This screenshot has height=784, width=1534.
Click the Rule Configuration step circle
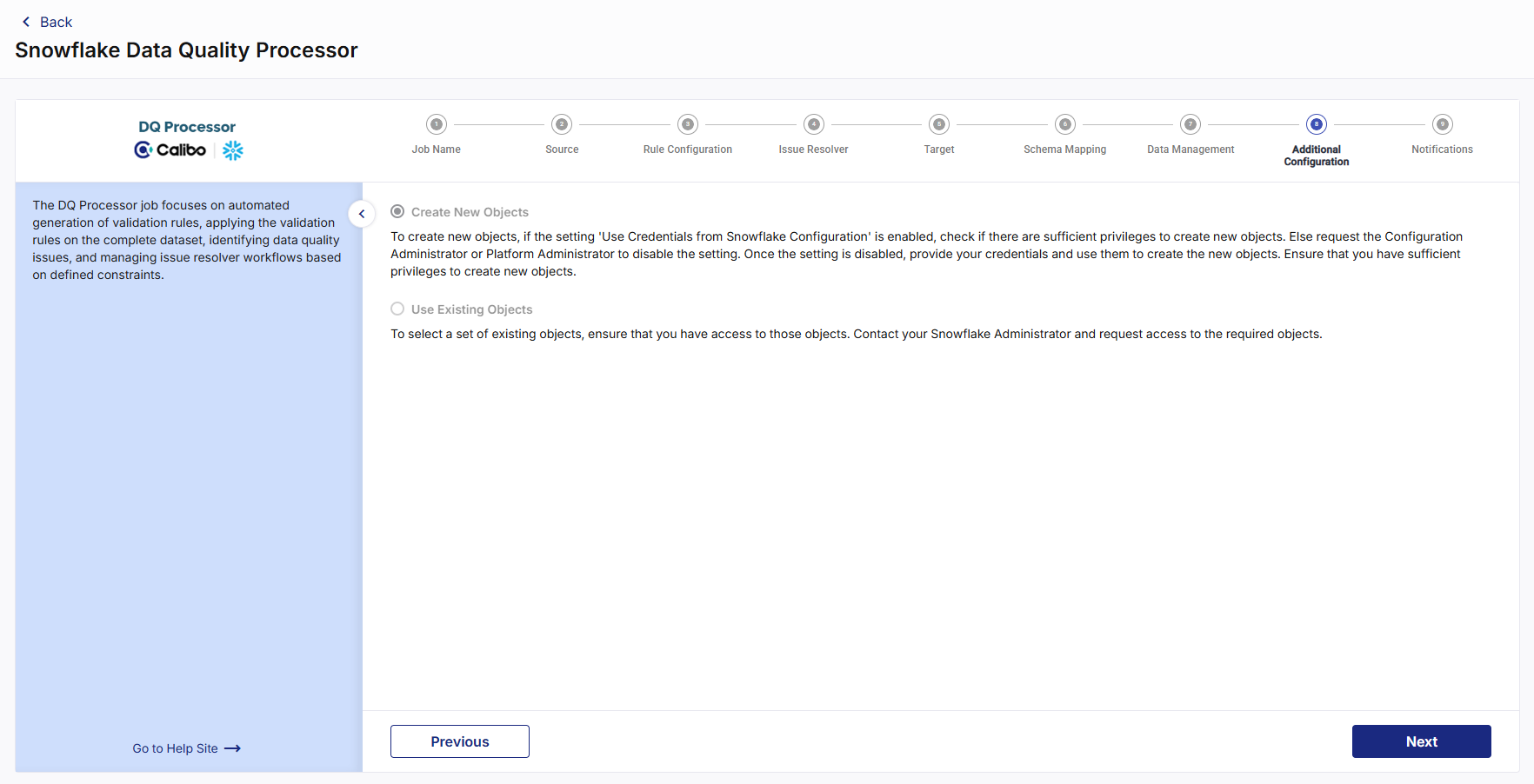(x=688, y=124)
